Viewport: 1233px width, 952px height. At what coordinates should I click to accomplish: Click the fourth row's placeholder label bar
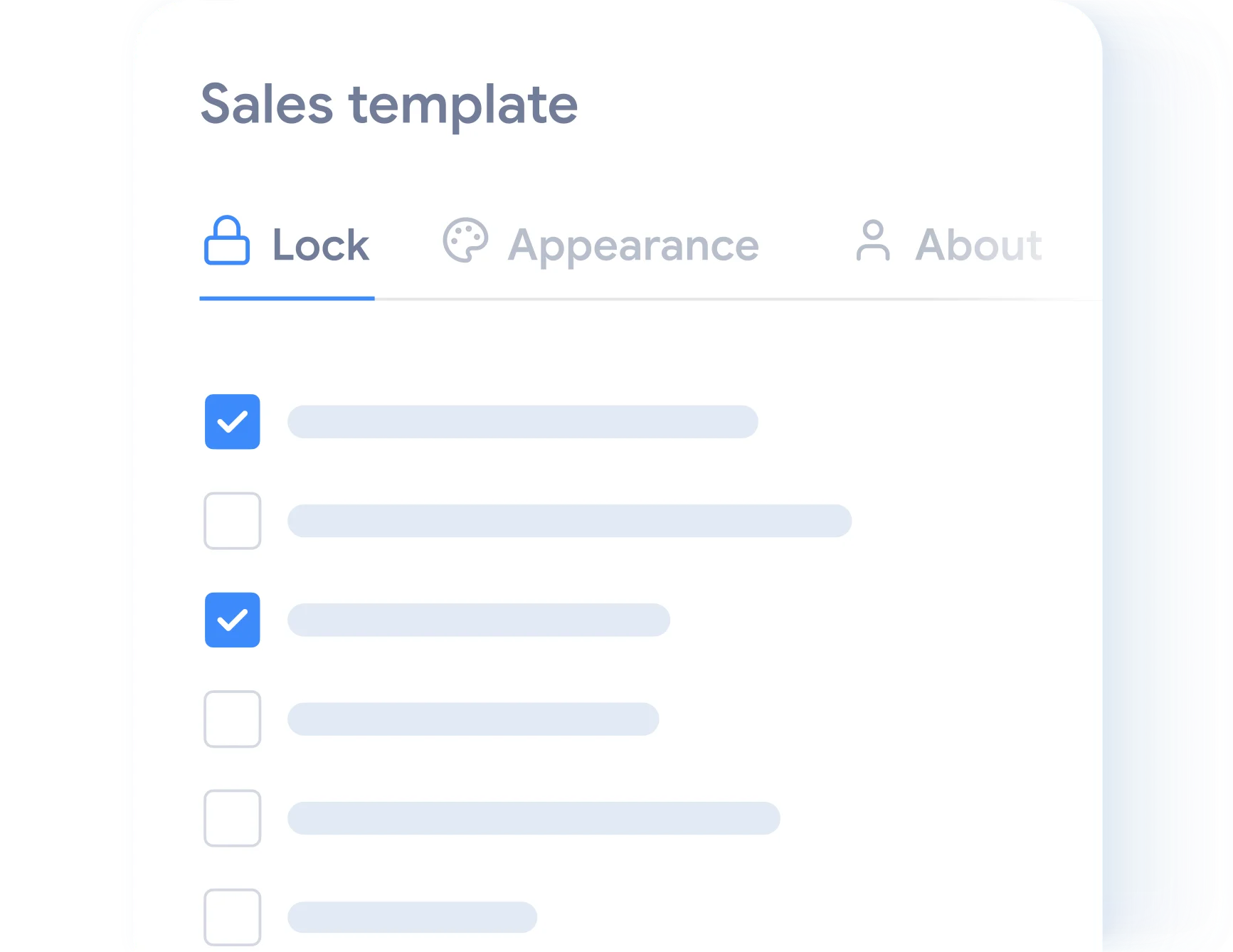click(473, 719)
